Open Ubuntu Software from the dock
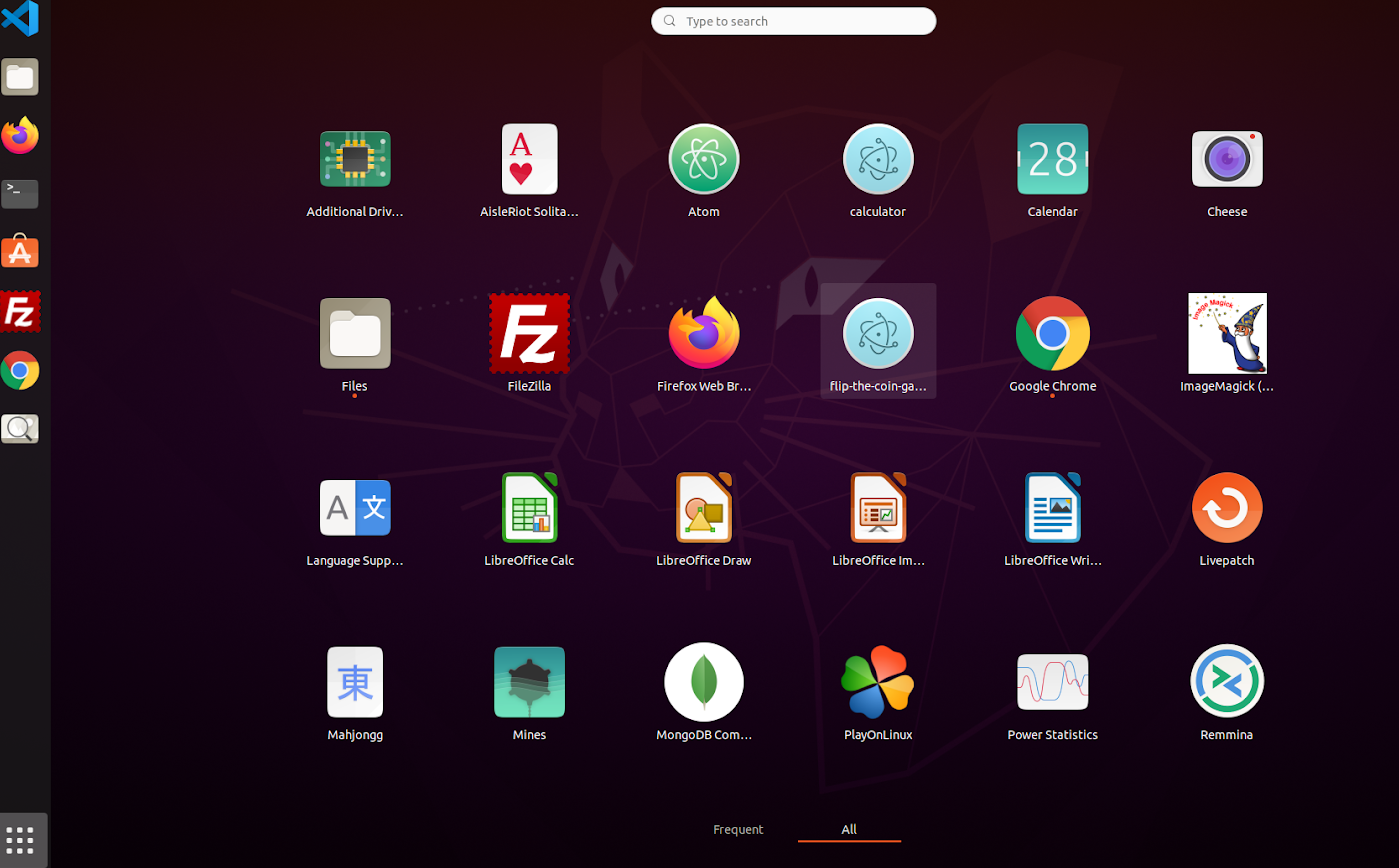Viewport: 1399px width, 868px height. 20,252
